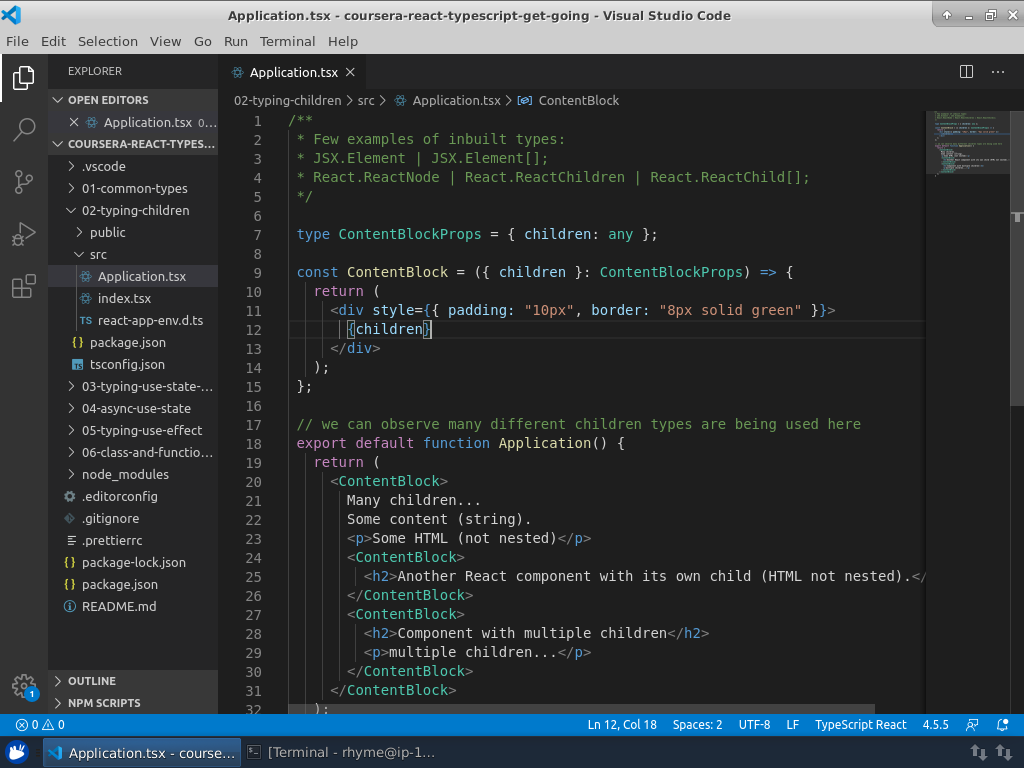
Task: Open the Terminal menu
Action: (x=287, y=41)
